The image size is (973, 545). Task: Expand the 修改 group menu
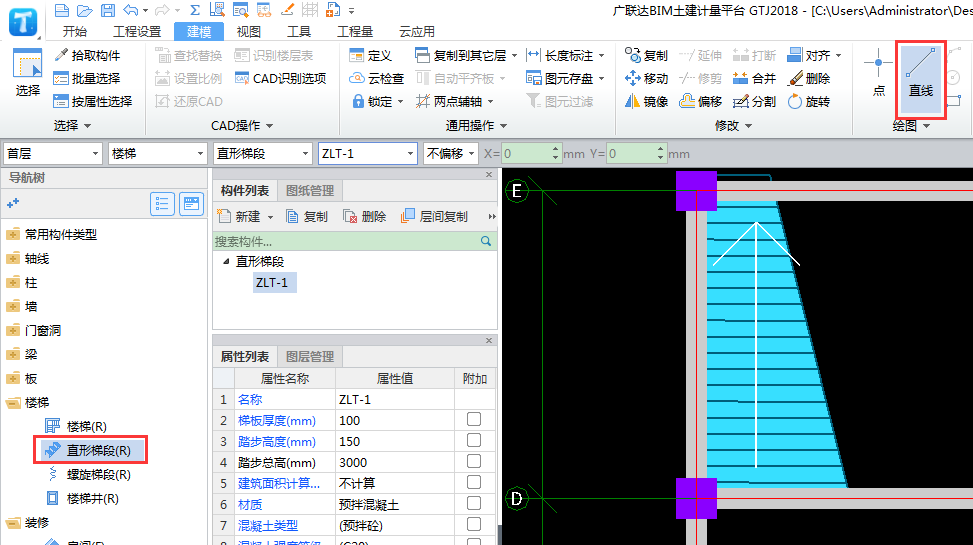(733, 125)
